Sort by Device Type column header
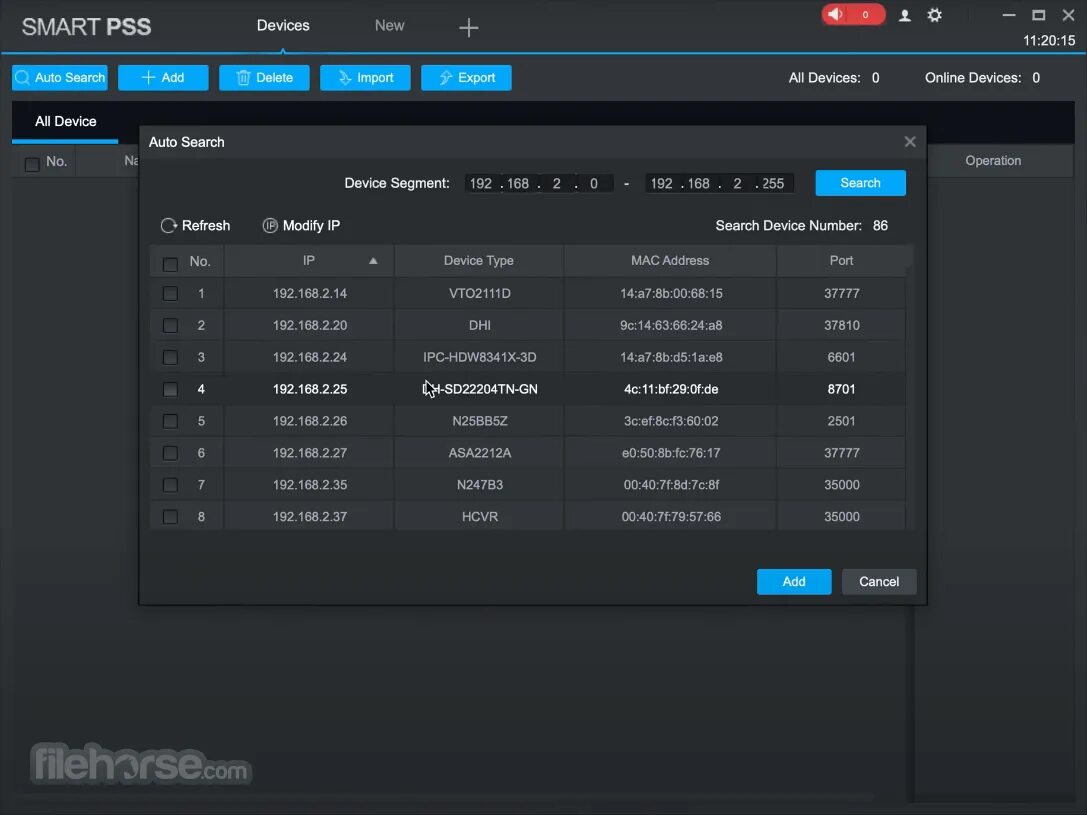Image resolution: width=1087 pixels, height=815 pixels. pos(479,261)
